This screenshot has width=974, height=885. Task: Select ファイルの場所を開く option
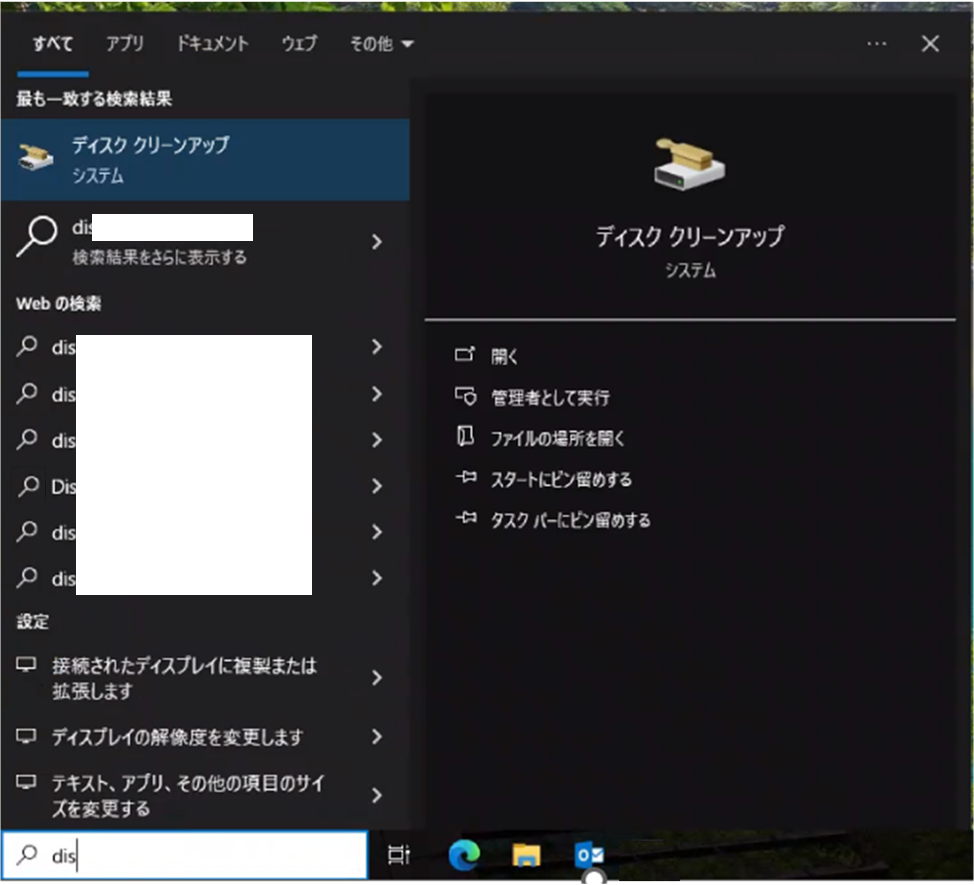pyautogui.click(x=557, y=438)
